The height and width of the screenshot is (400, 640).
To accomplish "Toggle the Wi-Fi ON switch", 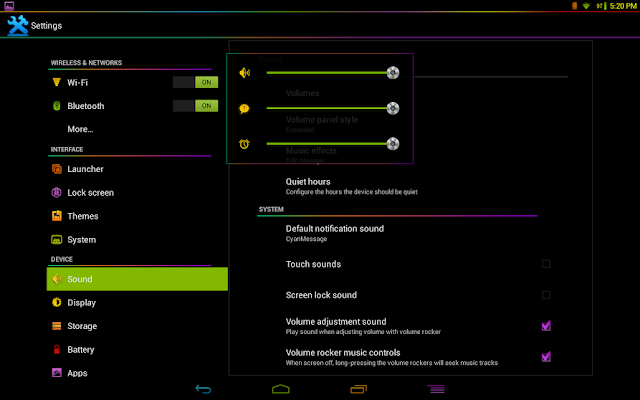I will pos(195,82).
